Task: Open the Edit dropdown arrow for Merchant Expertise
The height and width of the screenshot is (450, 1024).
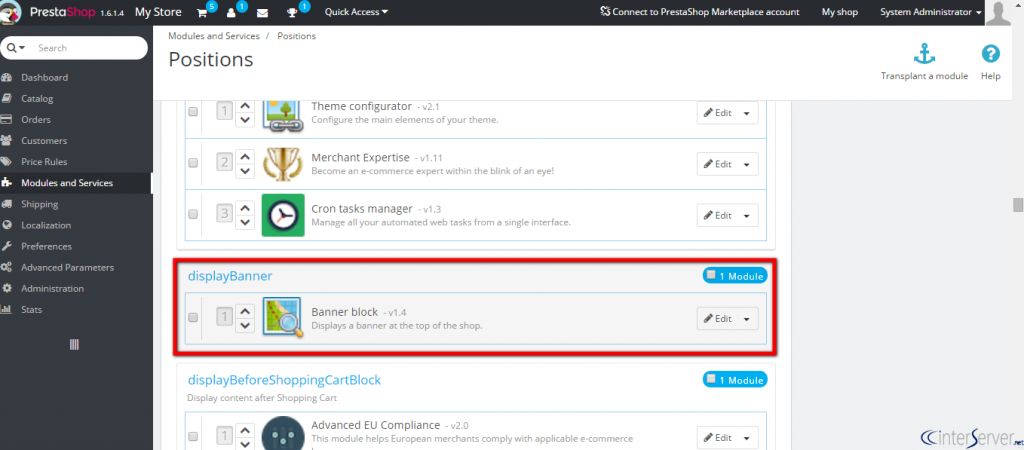Action: 747,164
